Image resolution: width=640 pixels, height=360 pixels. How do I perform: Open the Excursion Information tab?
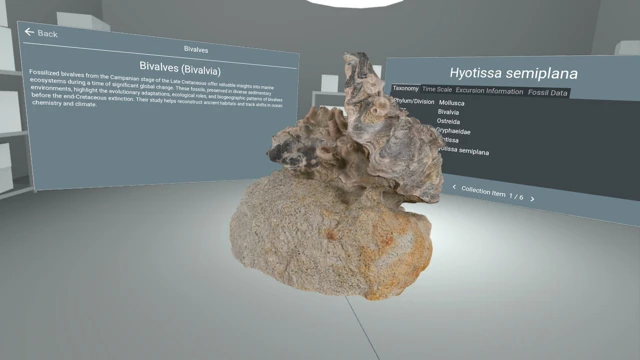pyautogui.click(x=489, y=91)
